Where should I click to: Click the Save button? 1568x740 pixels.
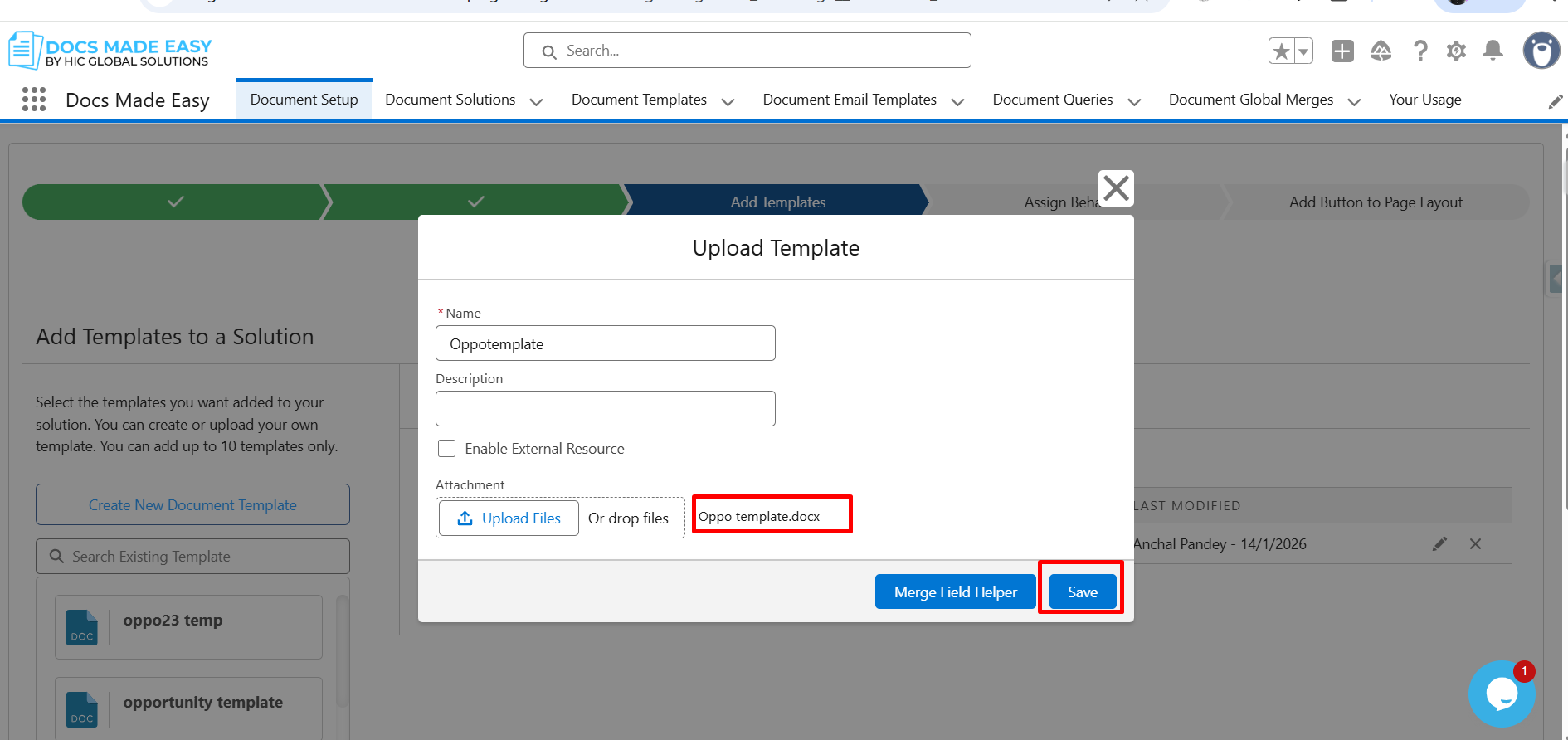coord(1082,592)
